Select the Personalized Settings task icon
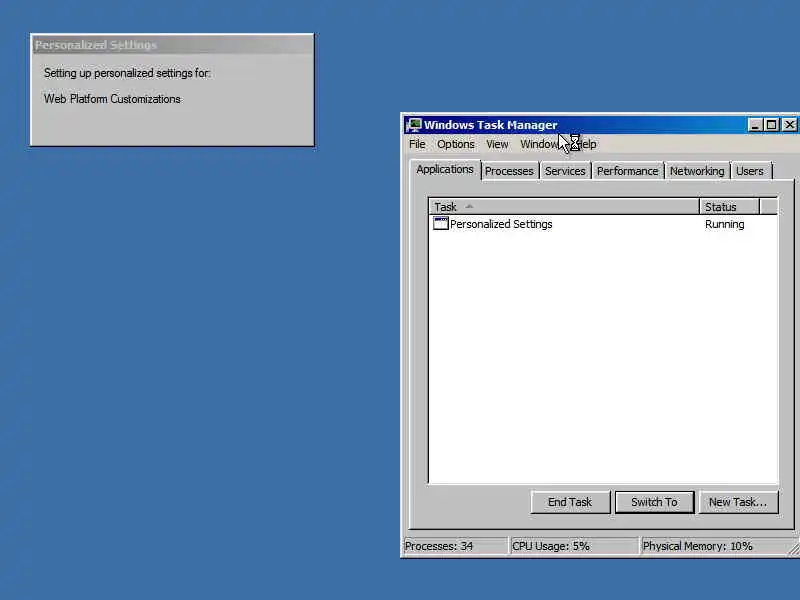The height and width of the screenshot is (600, 800). (x=440, y=223)
